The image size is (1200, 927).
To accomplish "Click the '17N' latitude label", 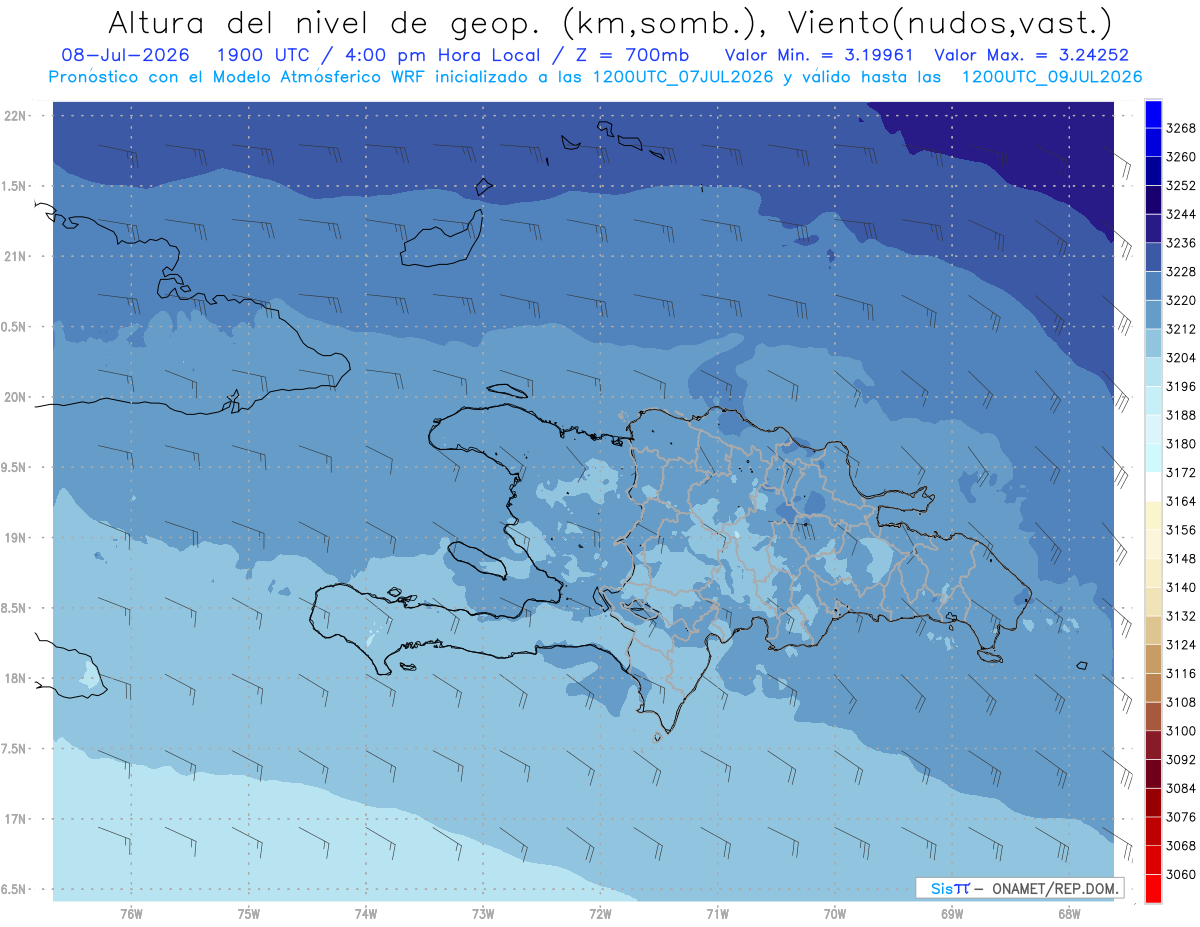I will pyautogui.click(x=16, y=819).
